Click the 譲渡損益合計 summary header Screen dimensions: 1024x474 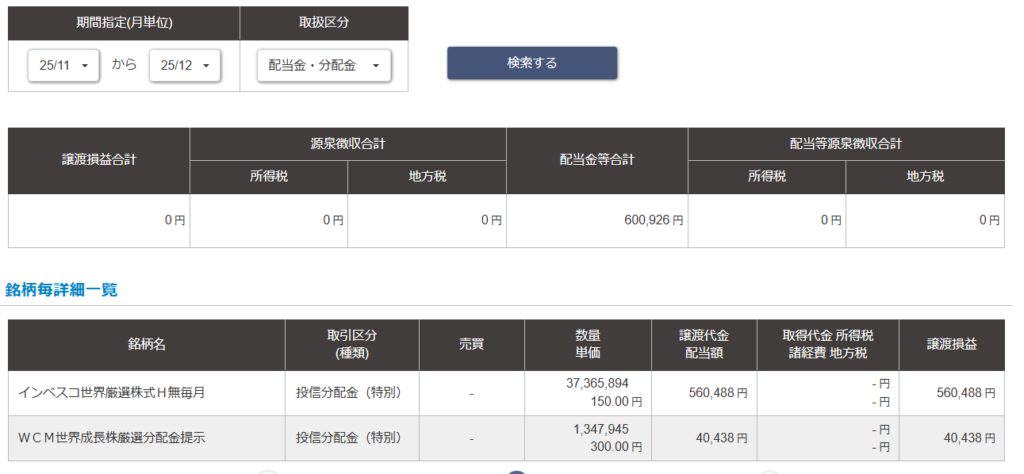point(99,160)
